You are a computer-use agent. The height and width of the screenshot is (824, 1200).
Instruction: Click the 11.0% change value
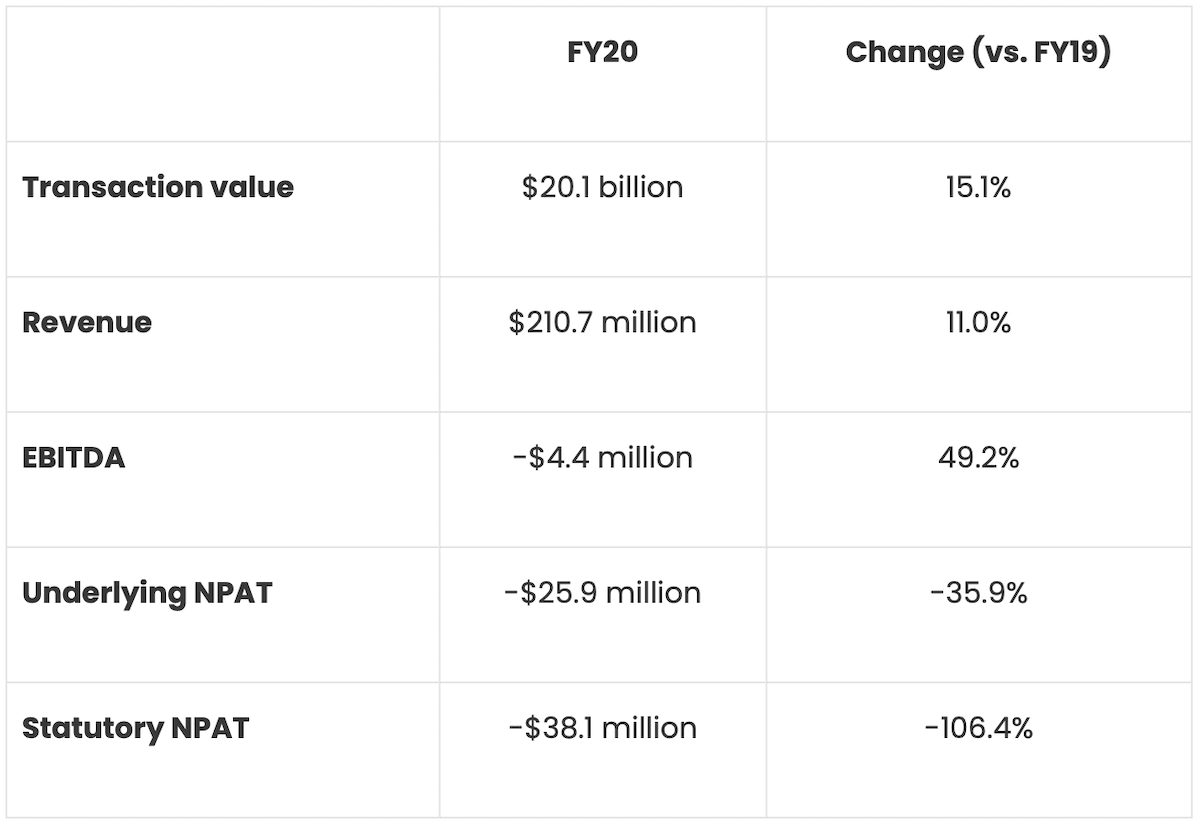[978, 322]
